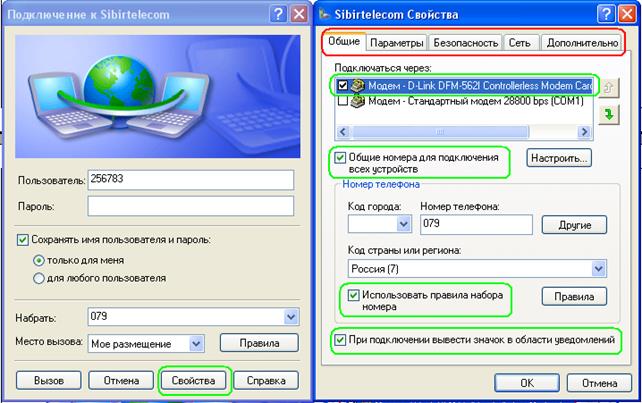Screen dimensions: 642x403
Task: Open the Свойства button
Action: (193, 380)
